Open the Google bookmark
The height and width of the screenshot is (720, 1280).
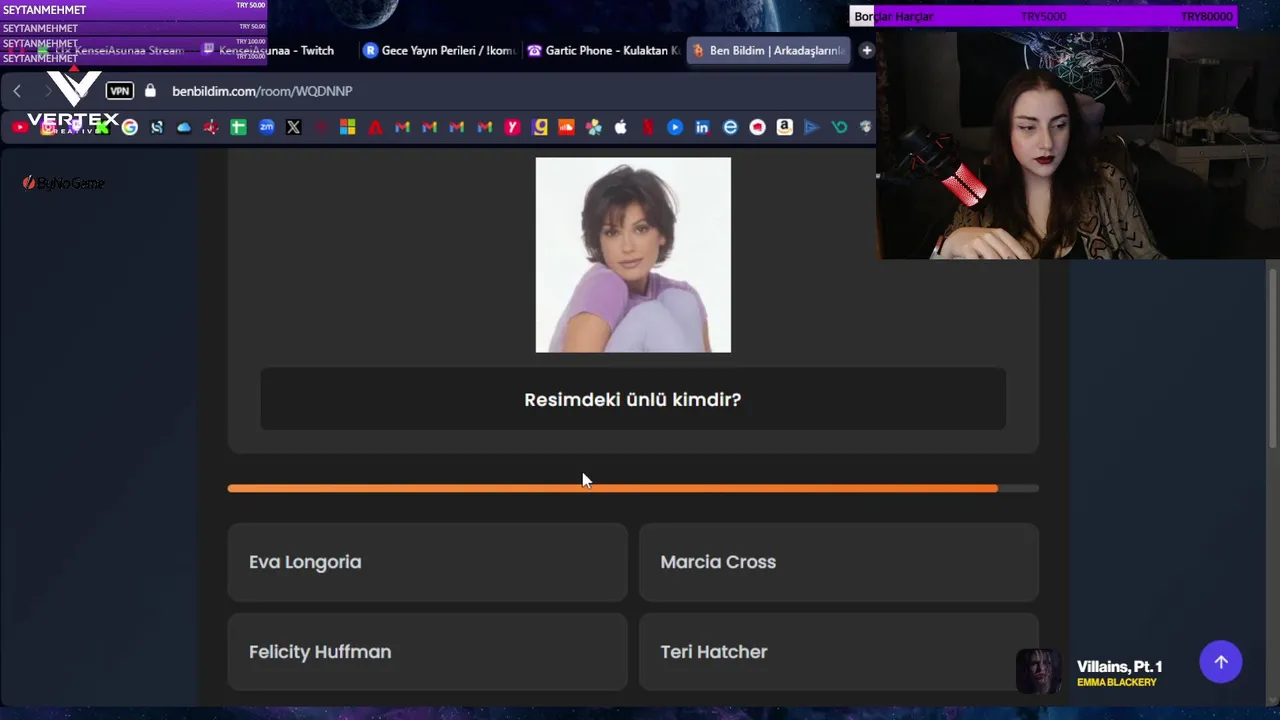click(x=129, y=127)
